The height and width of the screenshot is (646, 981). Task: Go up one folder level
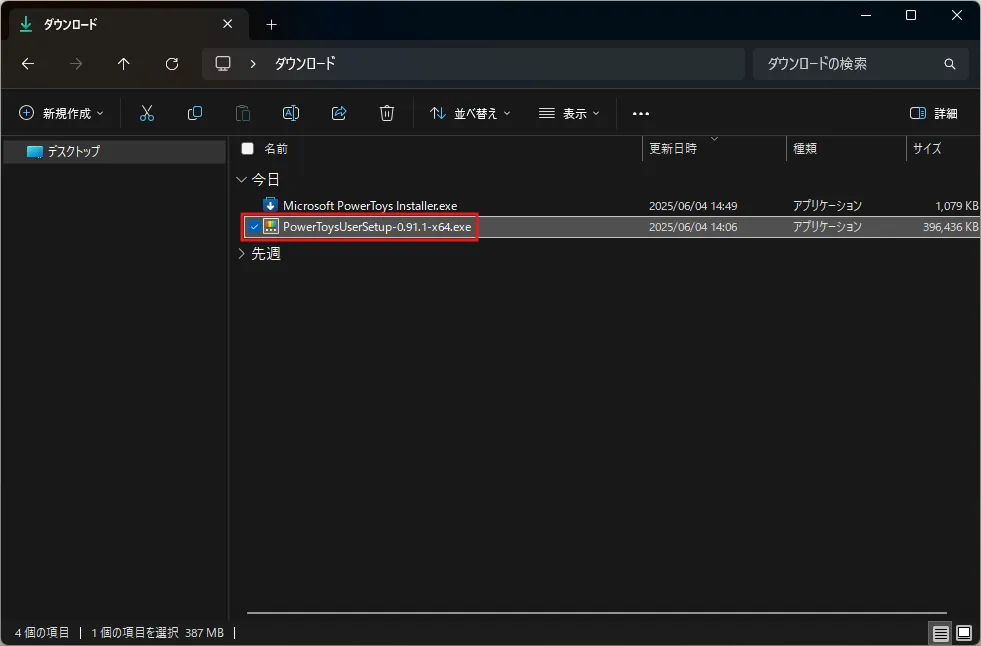pos(124,64)
